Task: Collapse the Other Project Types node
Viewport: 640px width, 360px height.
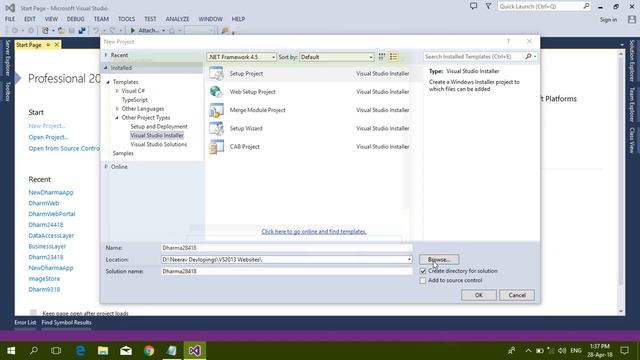Action: (117, 118)
